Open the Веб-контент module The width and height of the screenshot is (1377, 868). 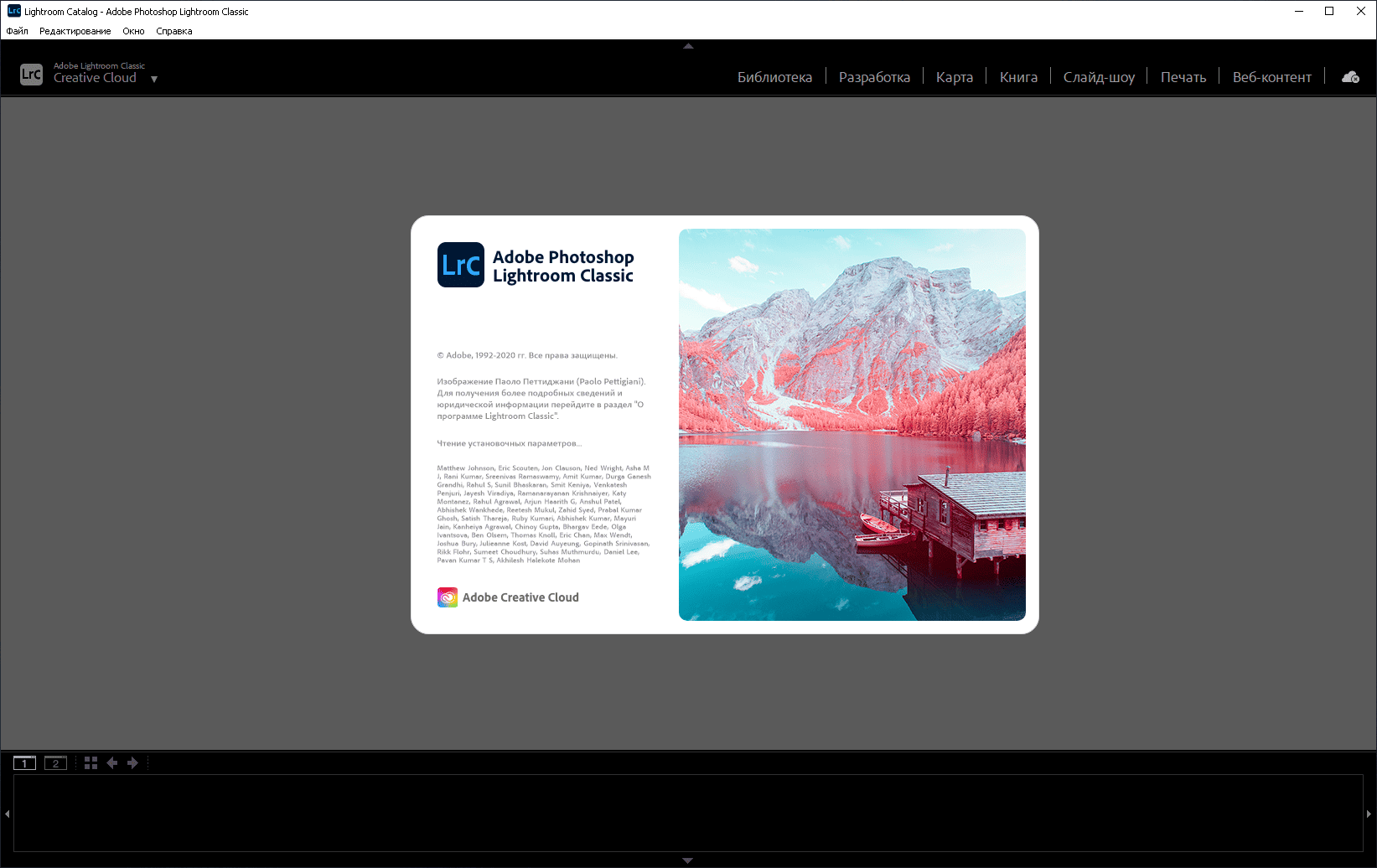point(1271,77)
